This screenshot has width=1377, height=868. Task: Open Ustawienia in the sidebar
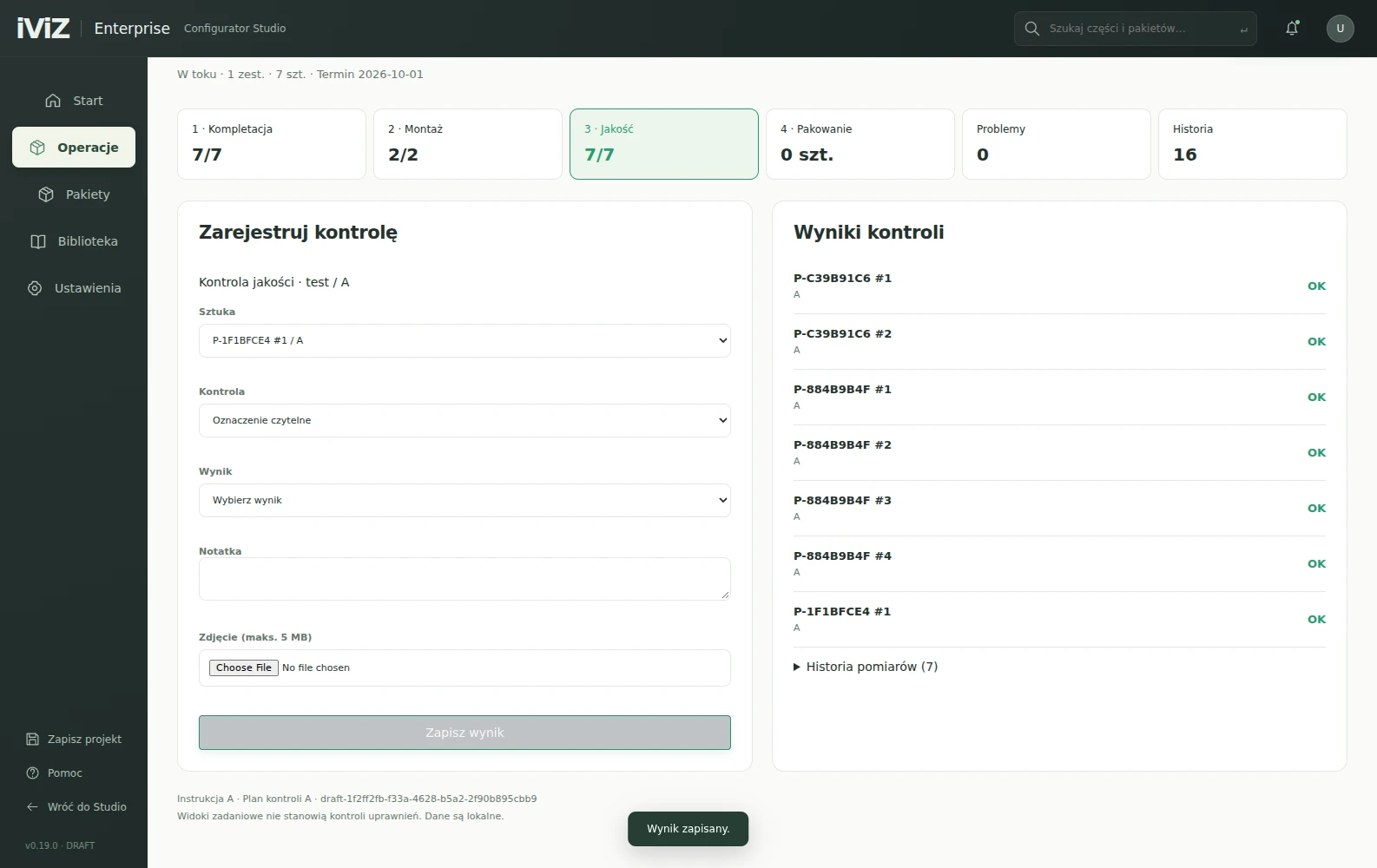pyautogui.click(x=74, y=288)
